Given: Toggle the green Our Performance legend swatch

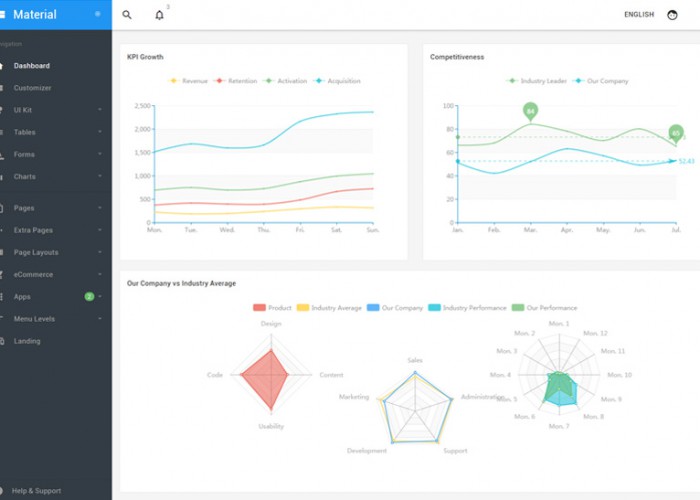Looking at the screenshot, I should (518, 308).
